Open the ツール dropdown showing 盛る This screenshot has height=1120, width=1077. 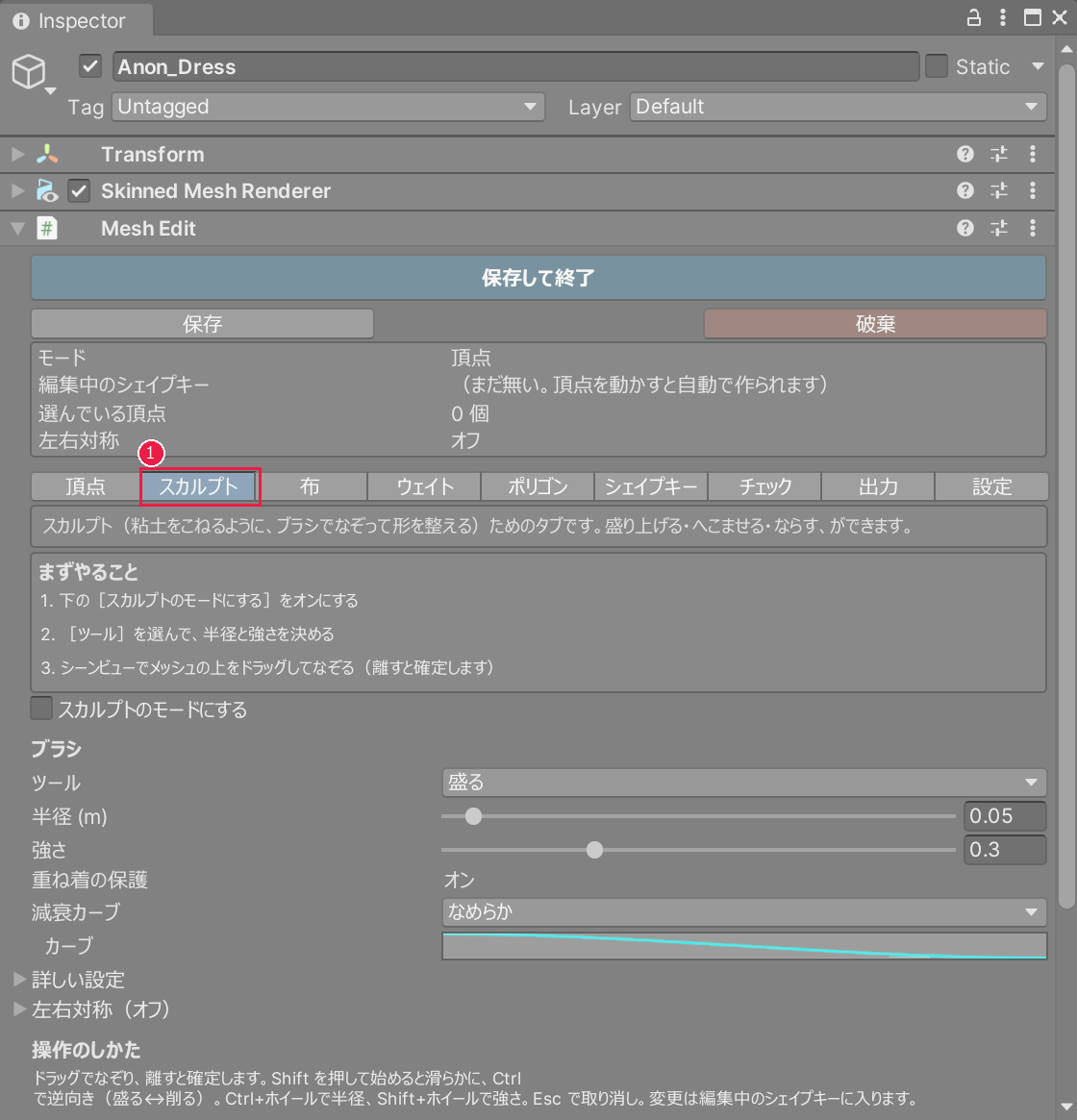pyautogui.click(x=744, y=783)
